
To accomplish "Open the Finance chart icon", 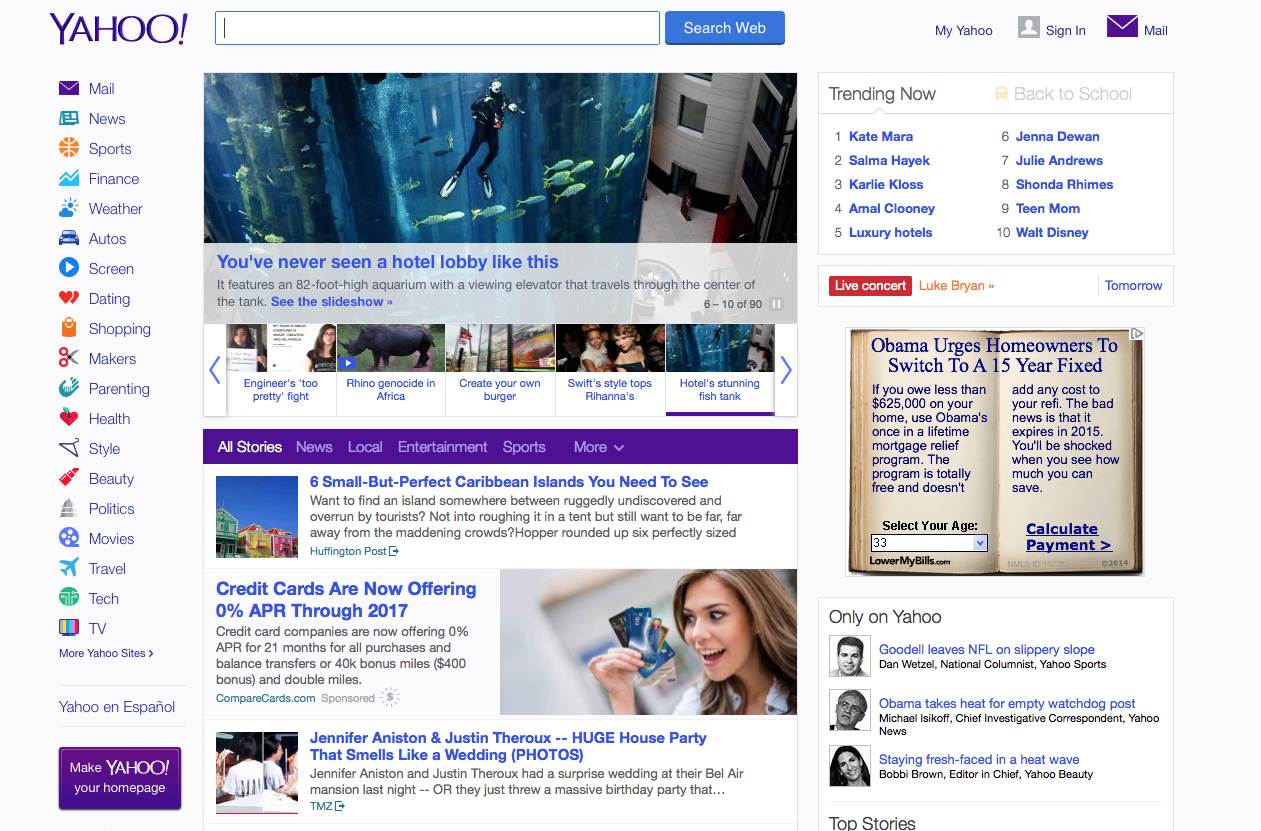I will coord(69,178).
